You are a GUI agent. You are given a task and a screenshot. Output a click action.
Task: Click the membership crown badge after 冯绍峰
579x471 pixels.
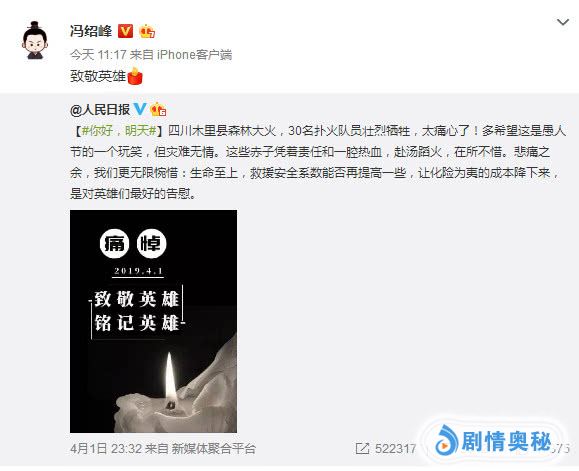147,31
